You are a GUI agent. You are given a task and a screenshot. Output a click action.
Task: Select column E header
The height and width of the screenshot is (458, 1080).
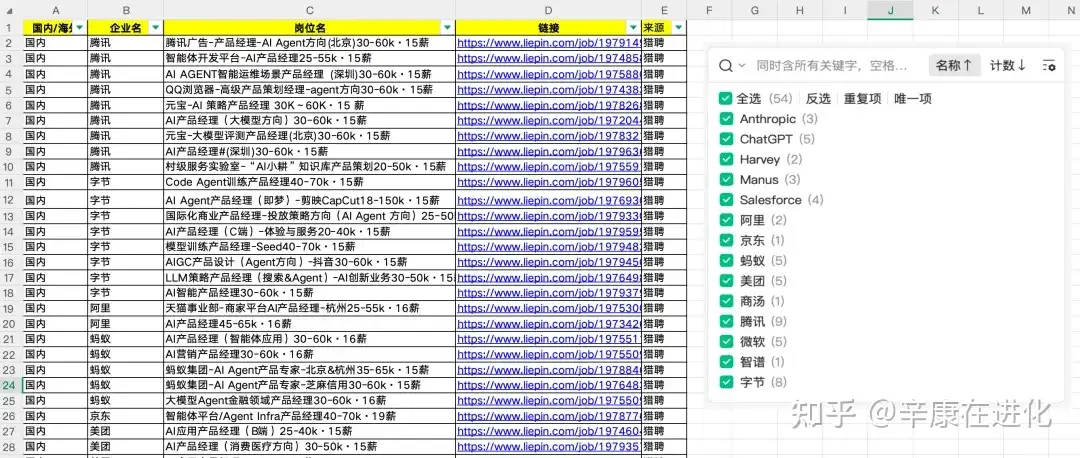click(x=664, y=10)
